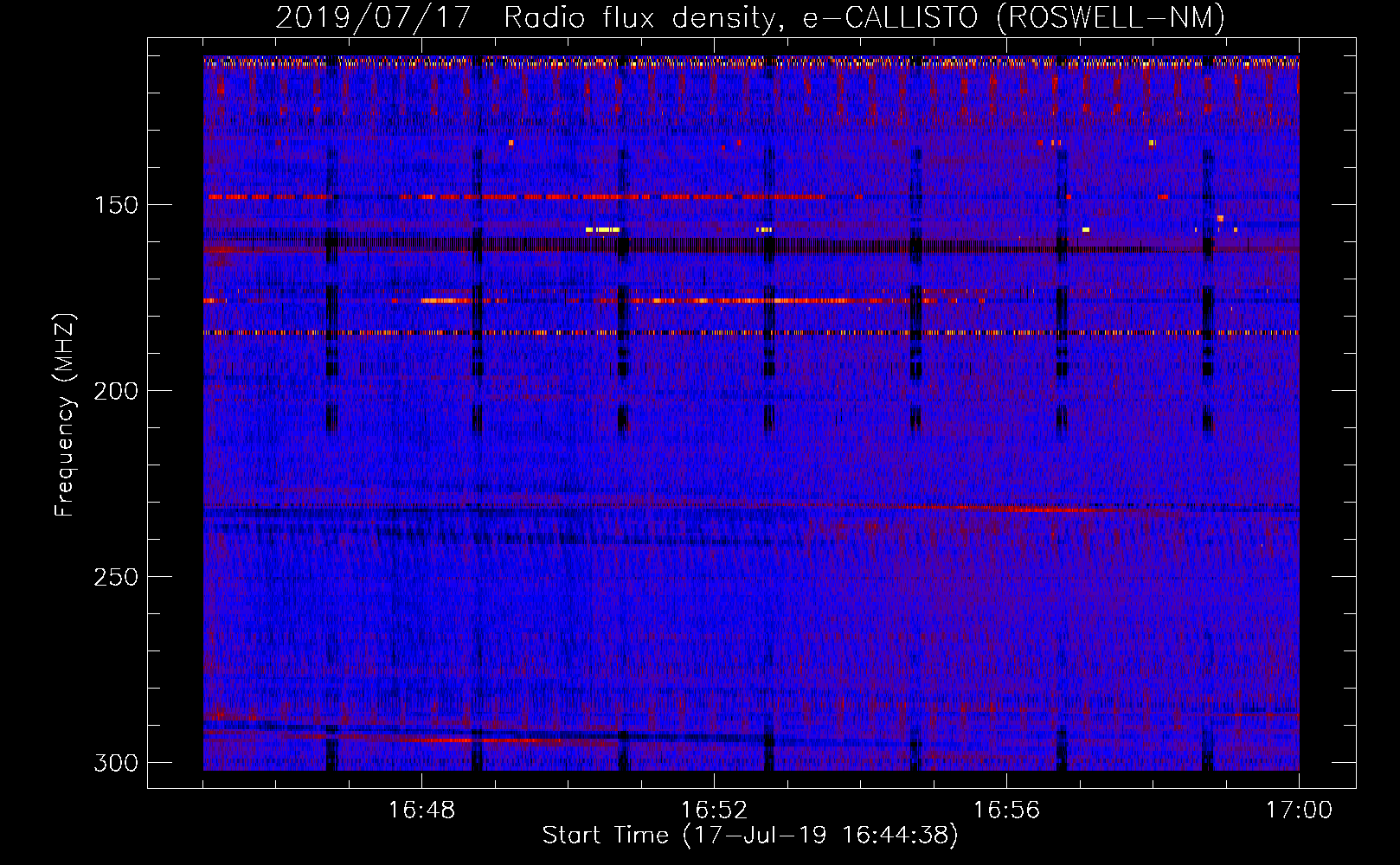Click the 16:52 time axis label
The height and width of the screenshot is (865, 1400).
714,811
